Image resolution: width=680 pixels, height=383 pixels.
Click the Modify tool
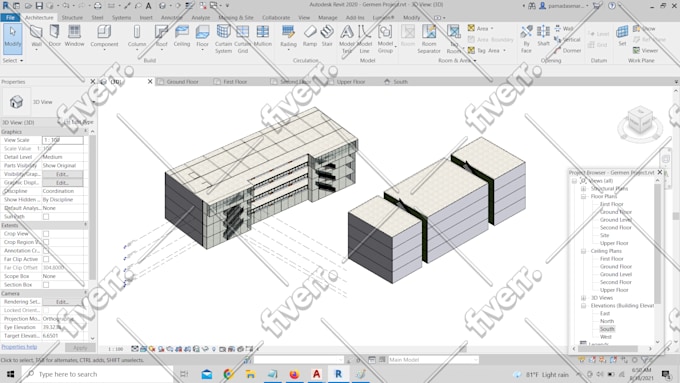pos(13,38)
